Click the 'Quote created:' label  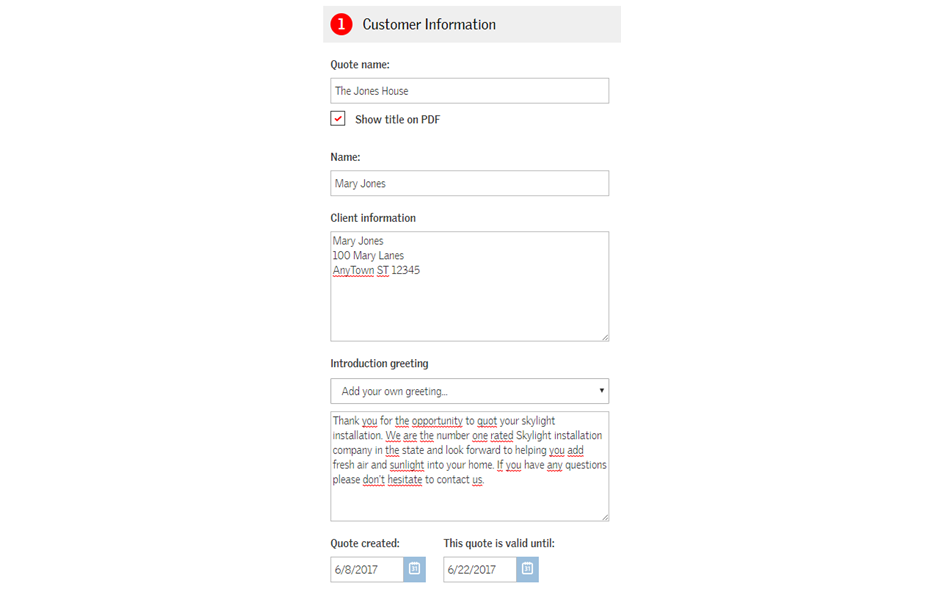pos(364,544)
